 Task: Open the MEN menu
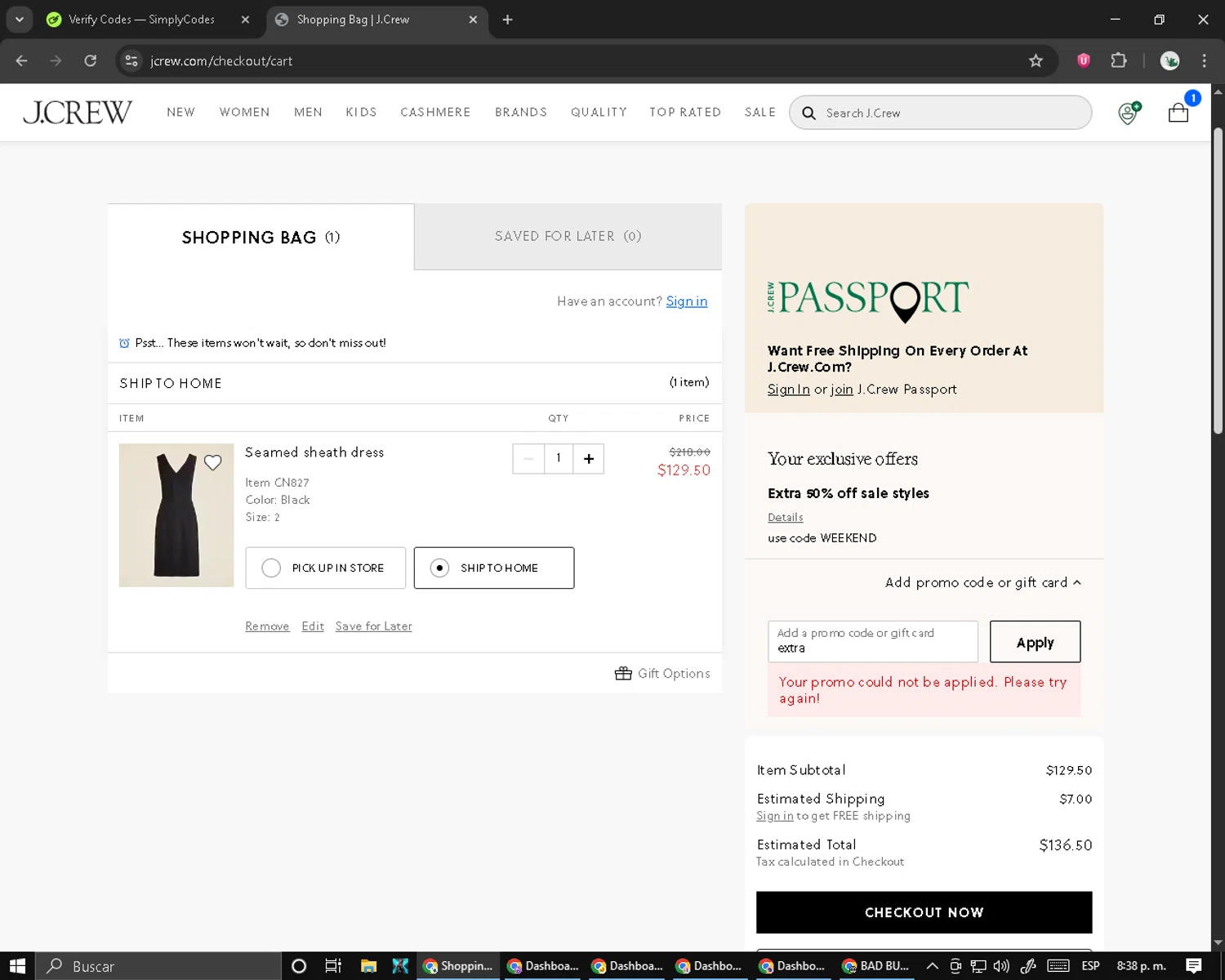pos(308,112)
